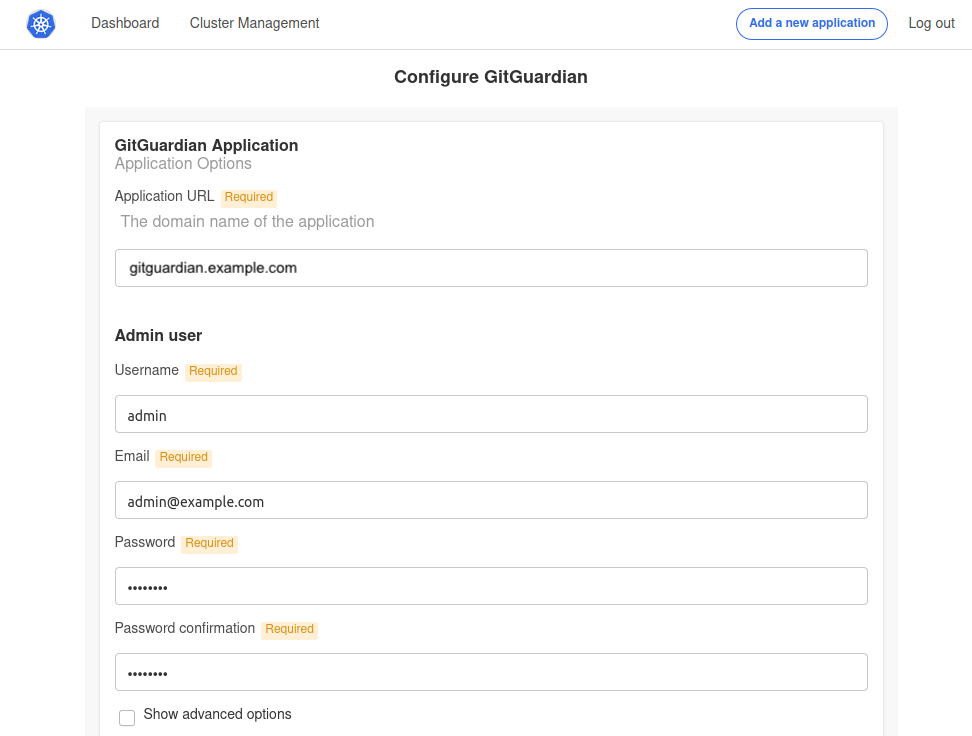
Task: Click the Username label
Action: (146, 370)
